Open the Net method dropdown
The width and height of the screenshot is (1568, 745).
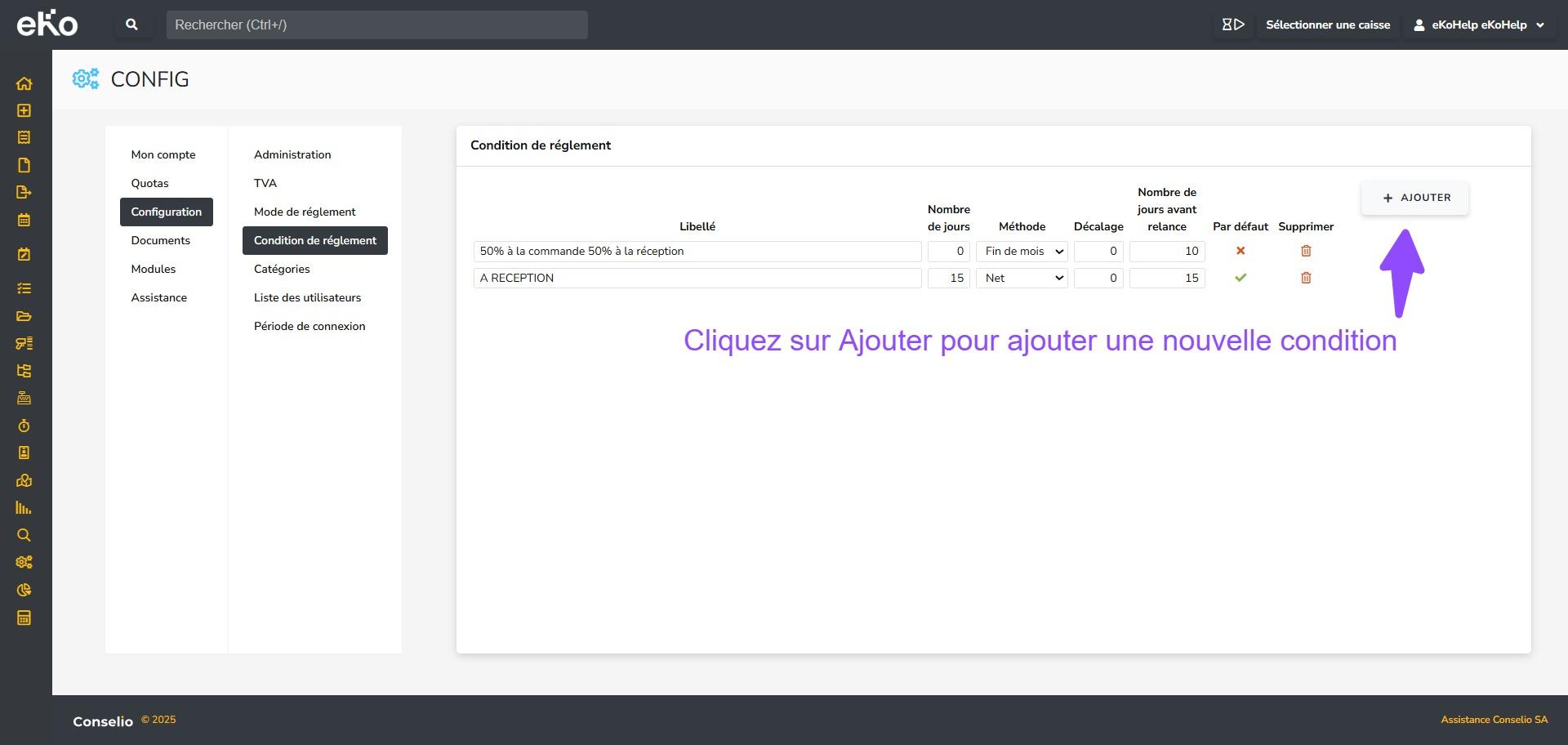pos(1022,279)
